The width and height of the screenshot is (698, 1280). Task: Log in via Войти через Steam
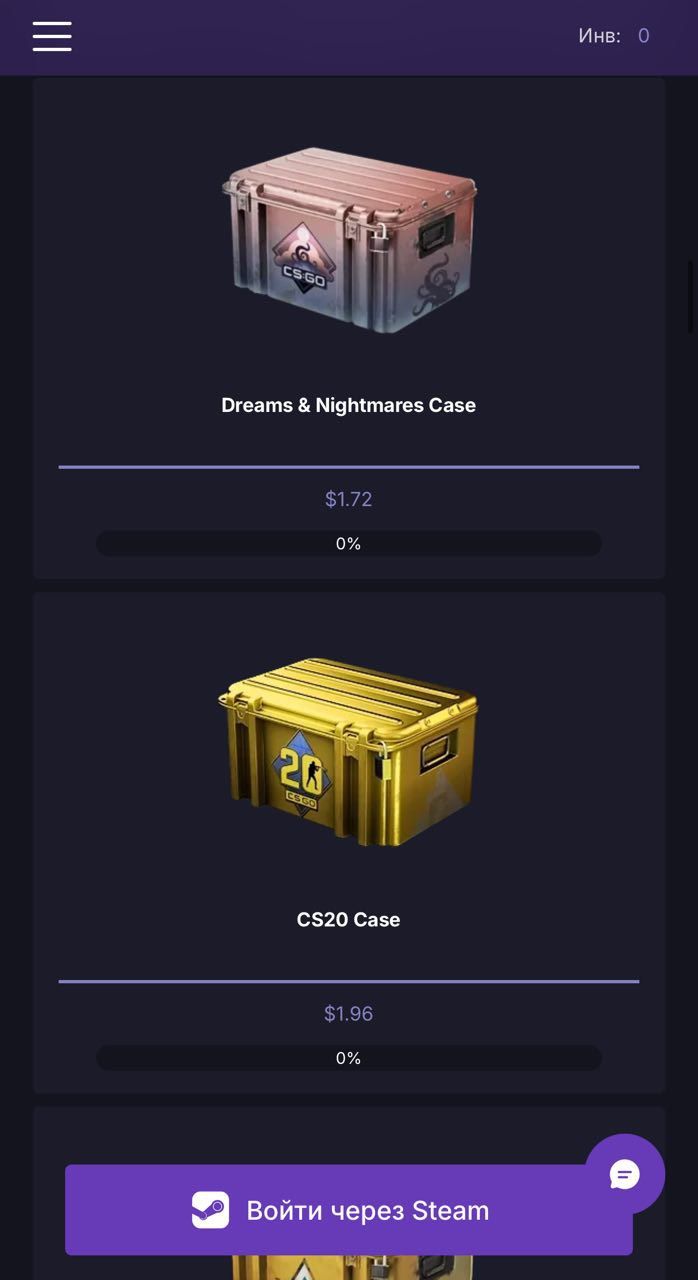[x=349, y=1210]
